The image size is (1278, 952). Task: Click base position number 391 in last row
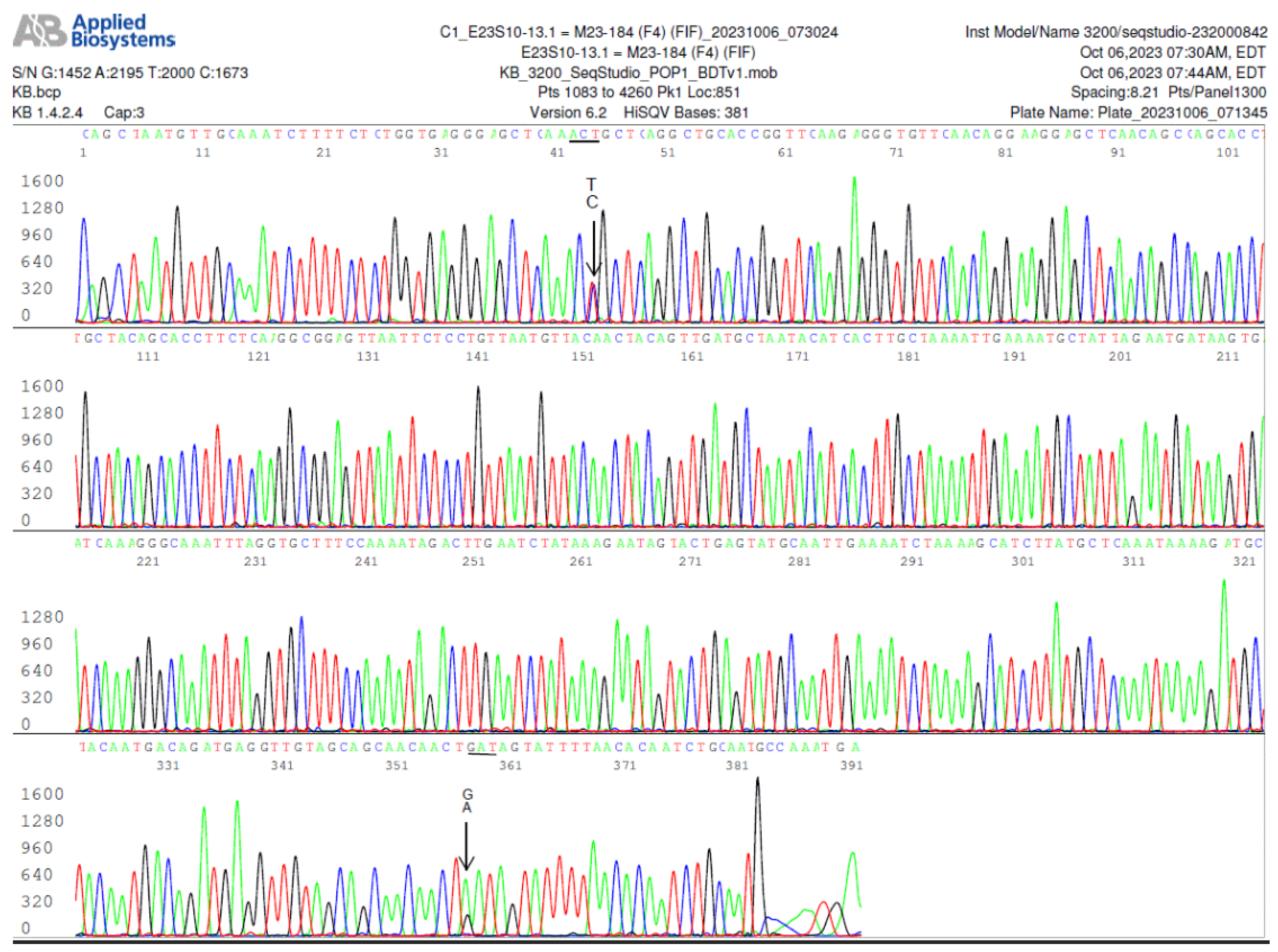[x=851, y=766]
